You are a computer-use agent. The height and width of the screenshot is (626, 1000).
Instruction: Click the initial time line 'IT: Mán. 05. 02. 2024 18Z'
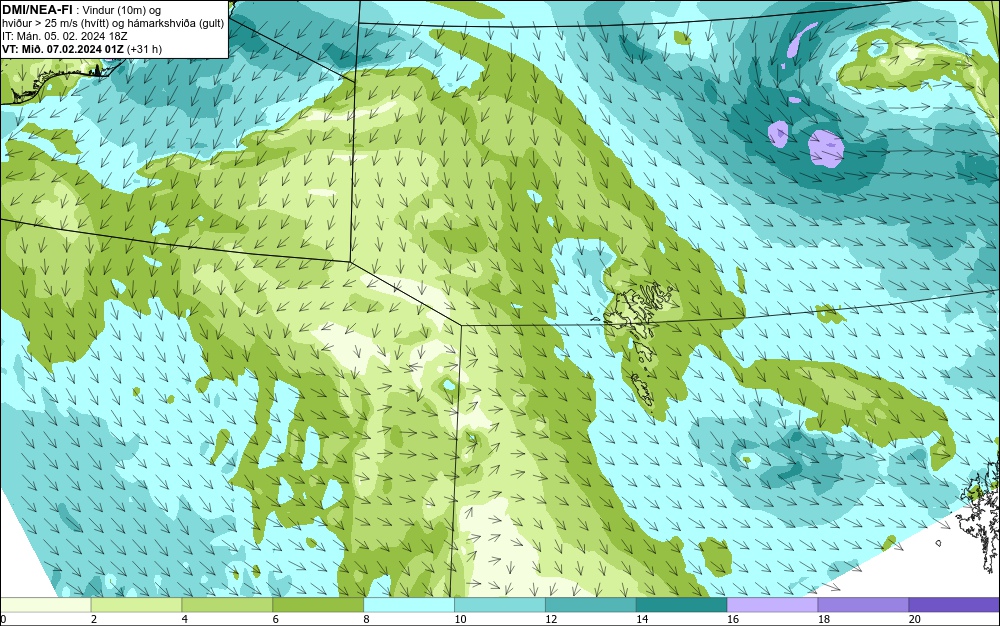[x=64, y=36]
